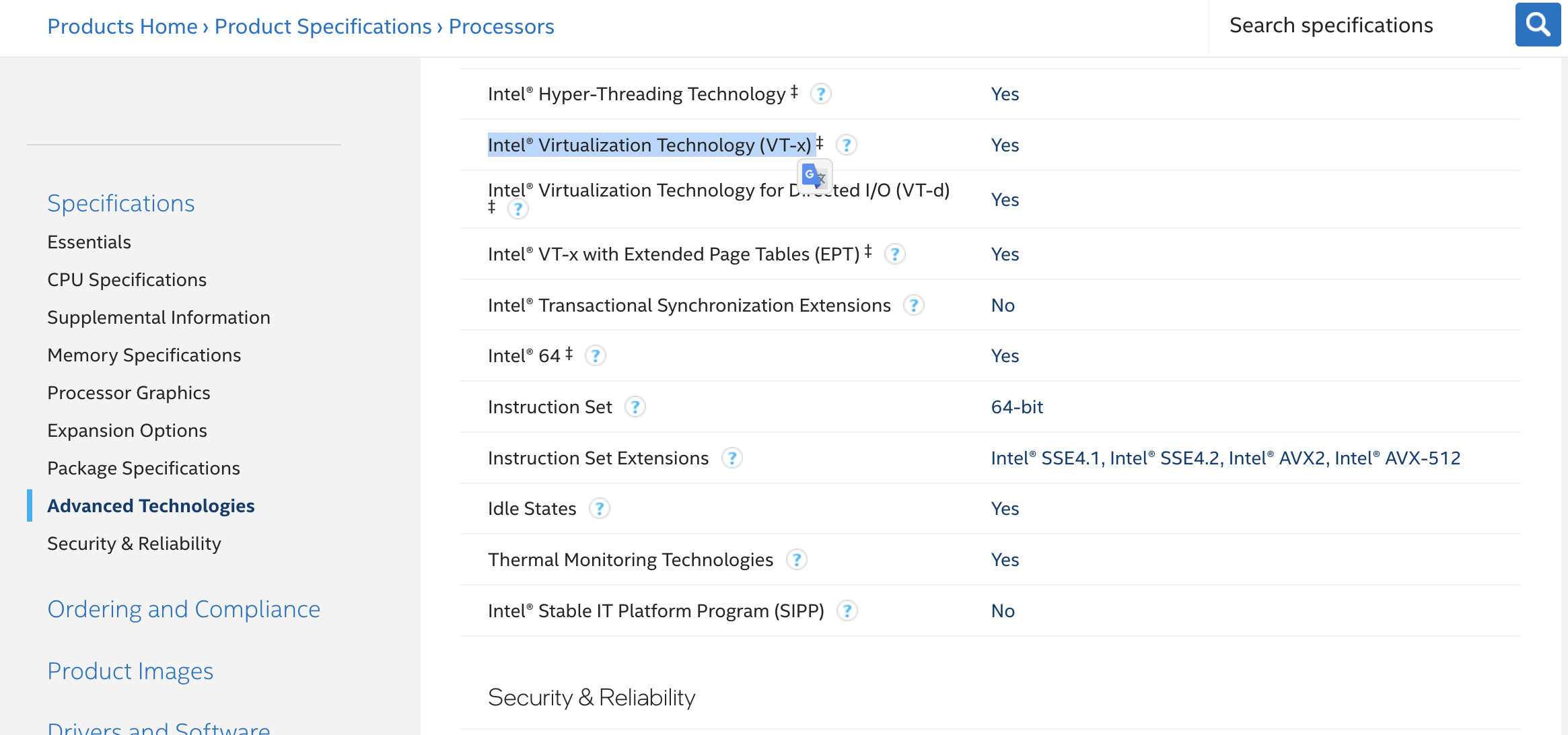Click help icon for Instruction Set Extensions
This screenshot has height=735, width=1568.
click(732, 458)
